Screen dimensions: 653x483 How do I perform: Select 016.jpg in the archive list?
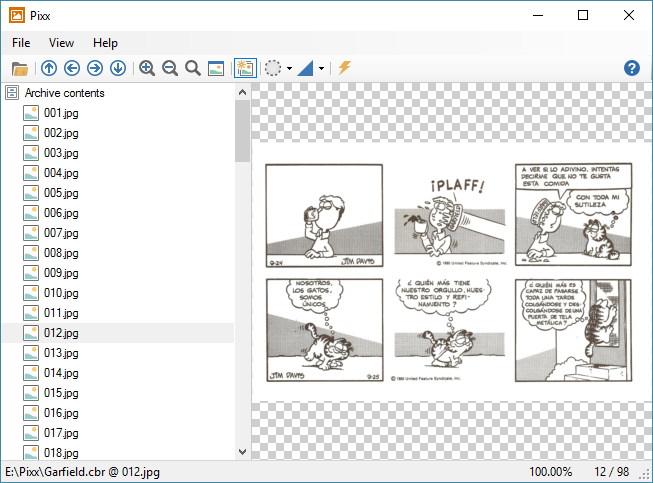[x=61, y=413]
